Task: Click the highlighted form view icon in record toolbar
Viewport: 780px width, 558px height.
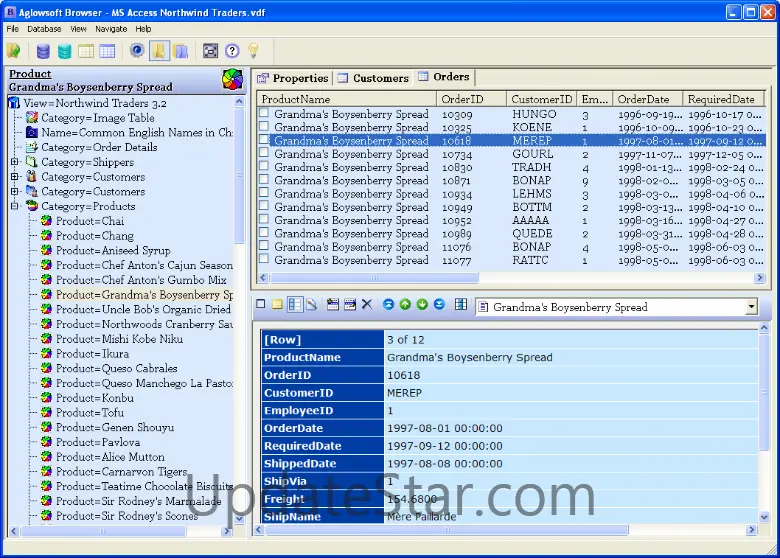Action: pos(295,304)
